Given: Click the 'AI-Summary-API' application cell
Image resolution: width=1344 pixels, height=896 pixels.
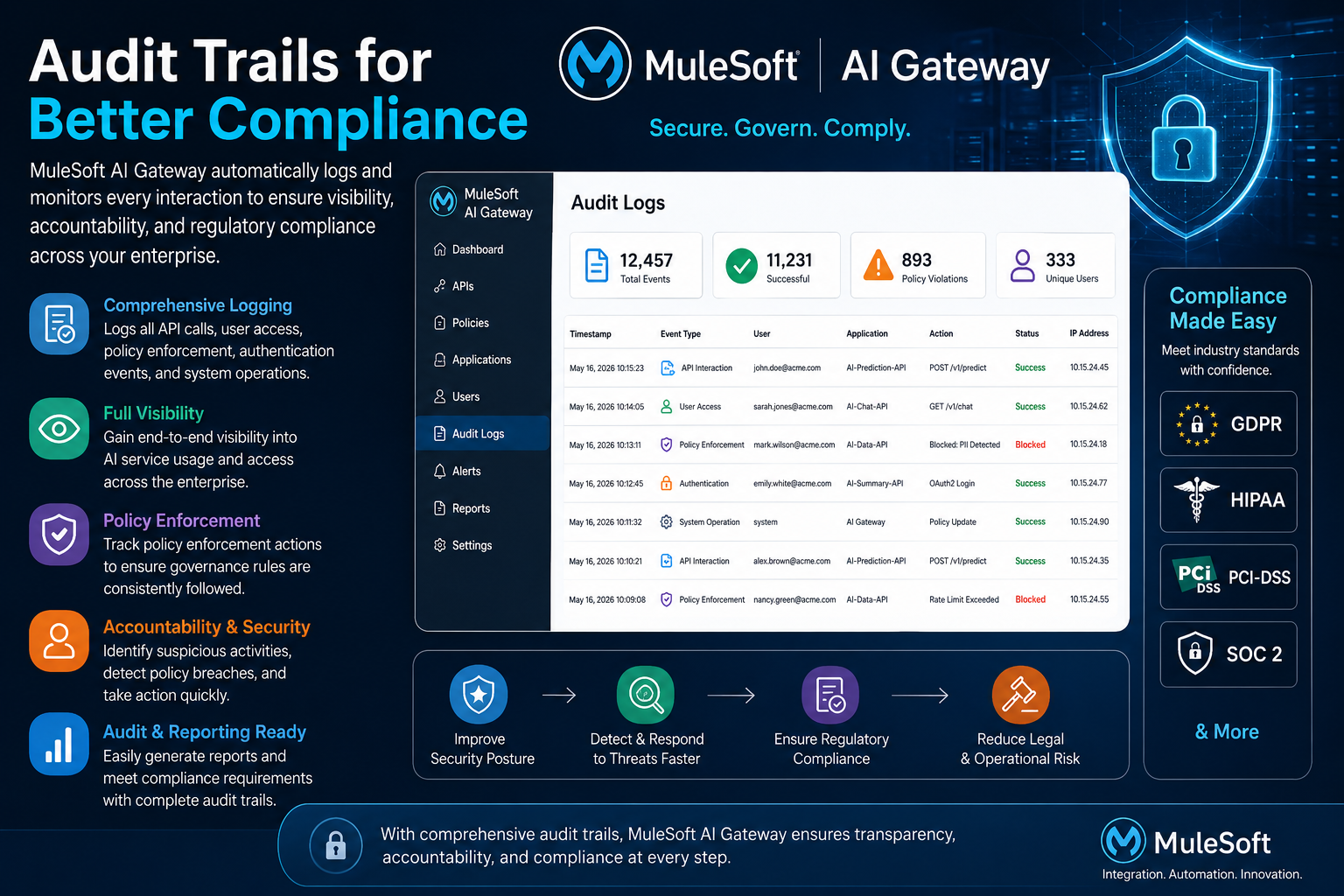Looking at the screenshot, I should click(x=875, y=483).
